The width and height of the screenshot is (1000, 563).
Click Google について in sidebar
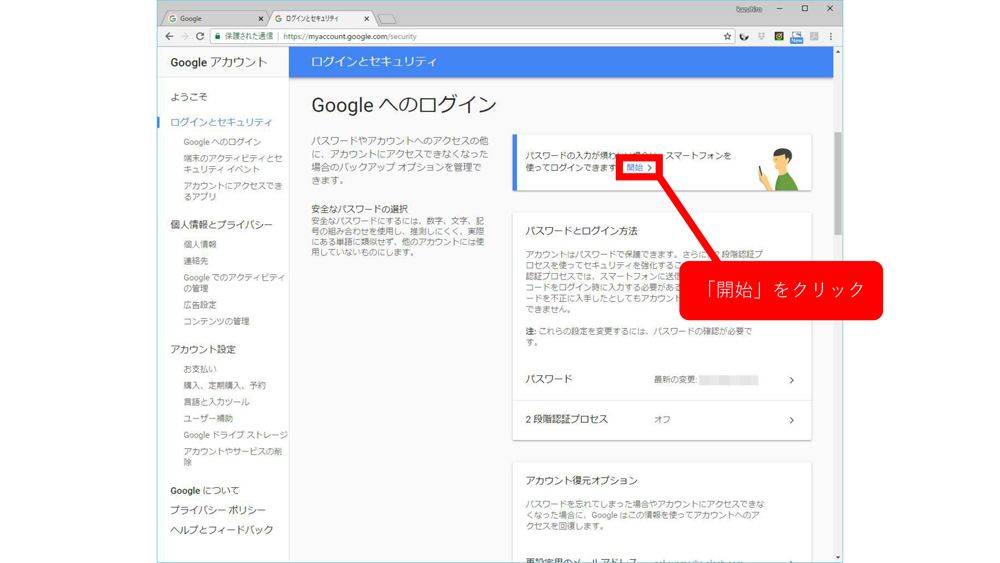[205, 490]
